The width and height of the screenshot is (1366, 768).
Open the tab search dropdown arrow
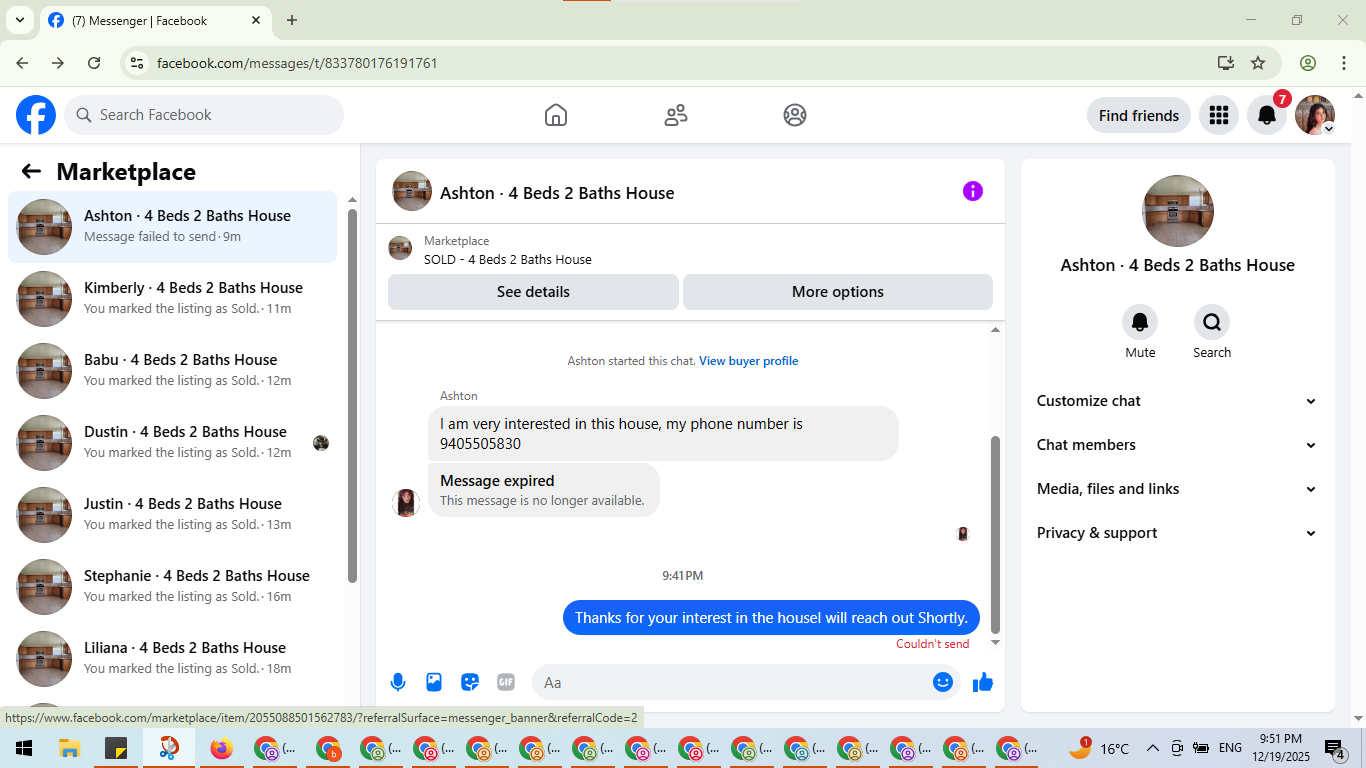19,20
